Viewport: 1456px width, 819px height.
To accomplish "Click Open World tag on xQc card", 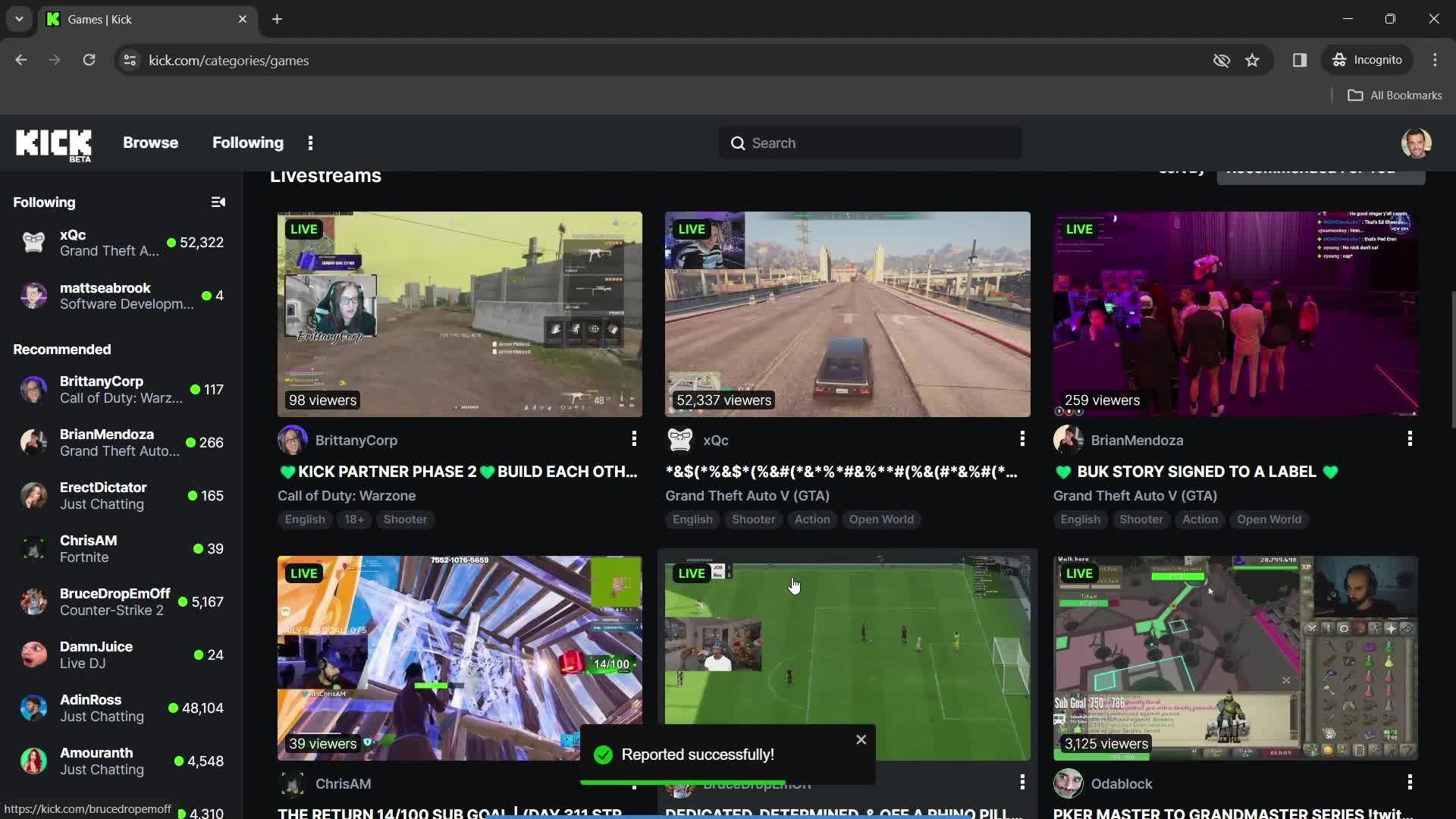I will pyautogui.click(x=881, y=519).
